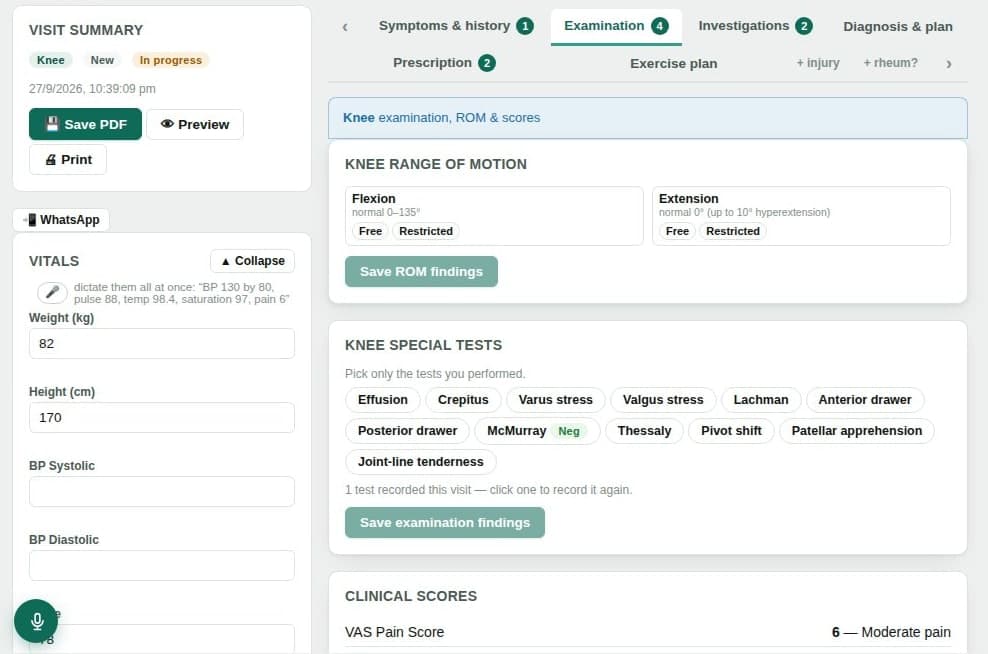Select the Anterior drawer test

864,399
